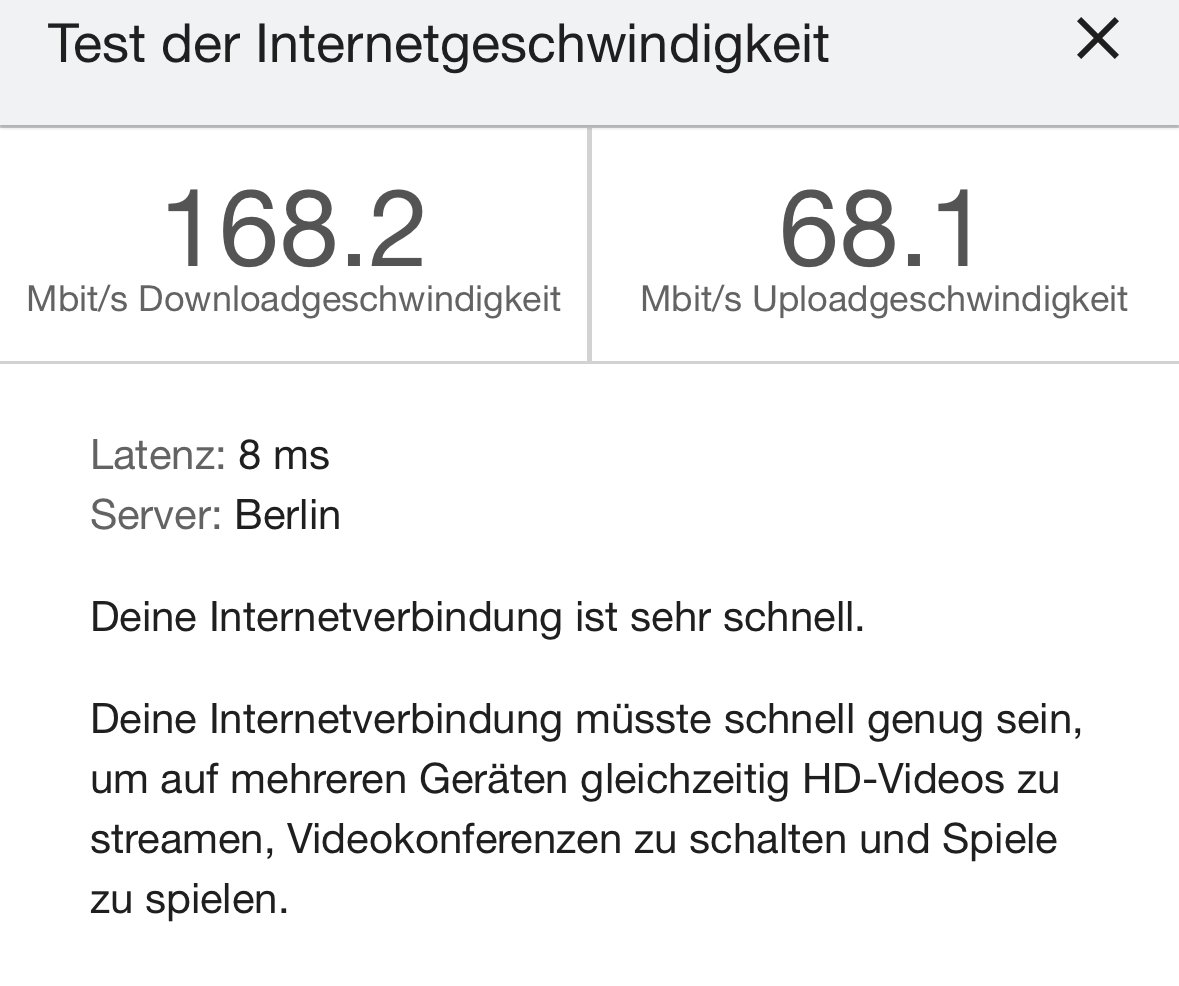Image resolution: width=1179 pixels, height=986 pixels.
Task: Click the 'Server:' label
Action: tap(155, 515)
